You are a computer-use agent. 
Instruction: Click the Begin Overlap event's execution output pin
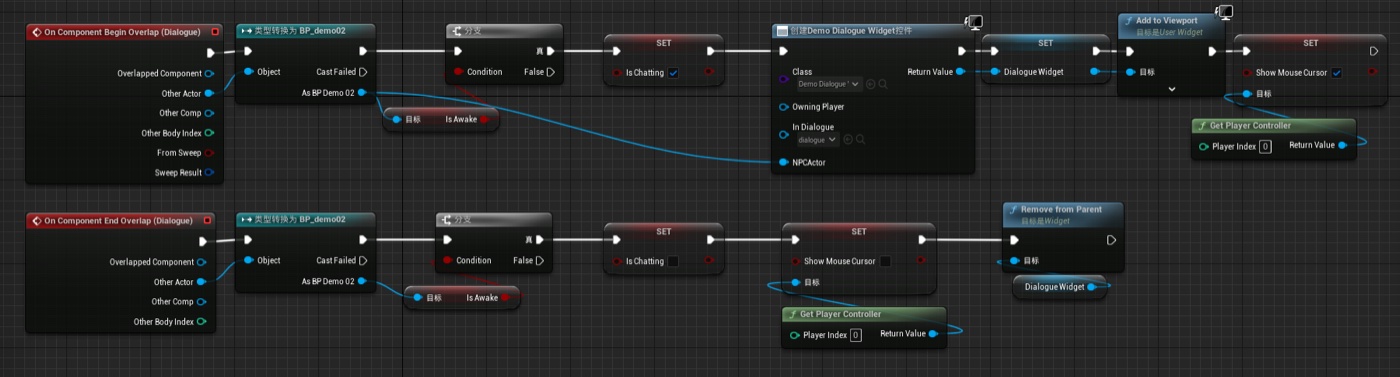tap(210, 52)
